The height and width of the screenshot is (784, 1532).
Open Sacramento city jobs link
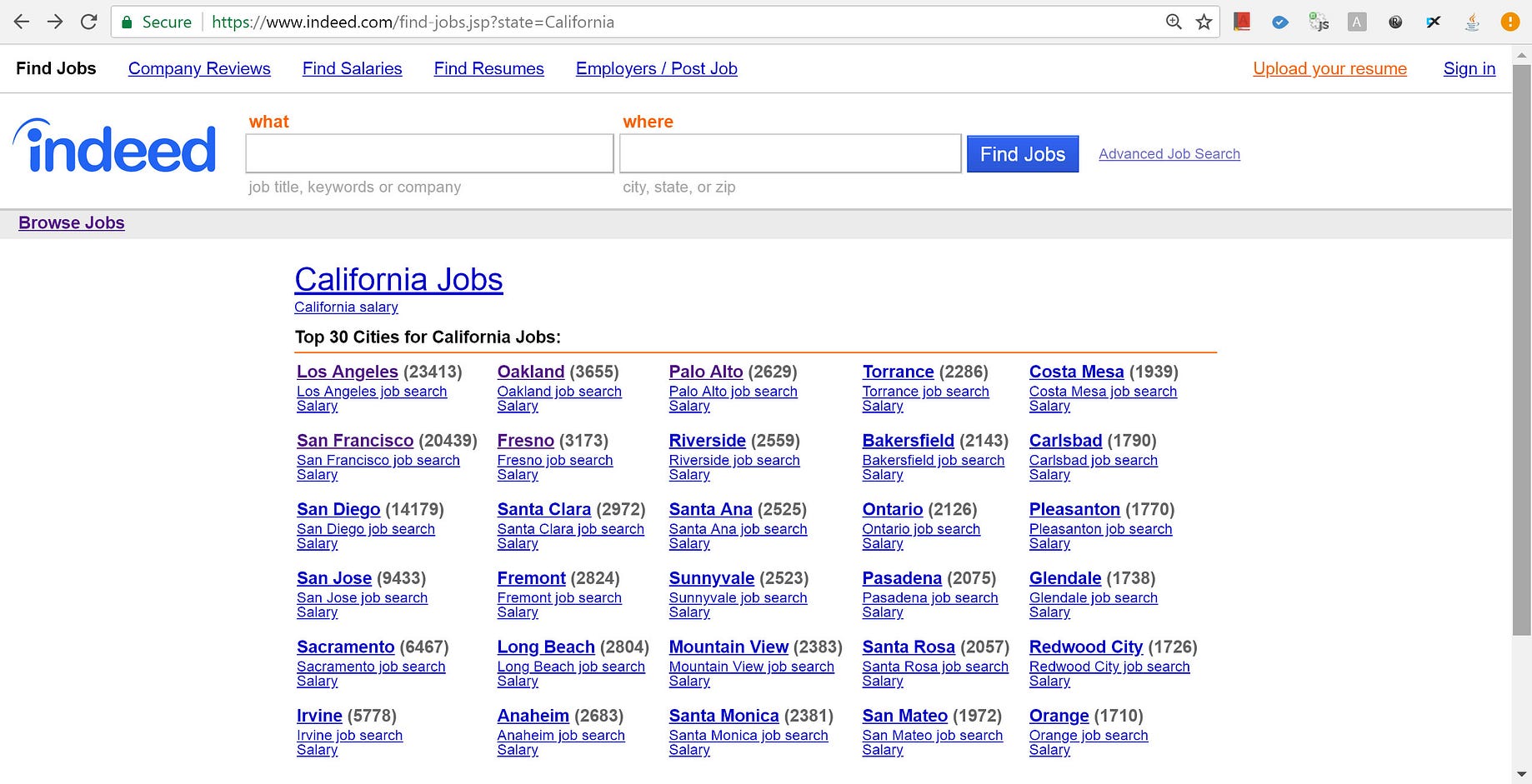(346, 647)
